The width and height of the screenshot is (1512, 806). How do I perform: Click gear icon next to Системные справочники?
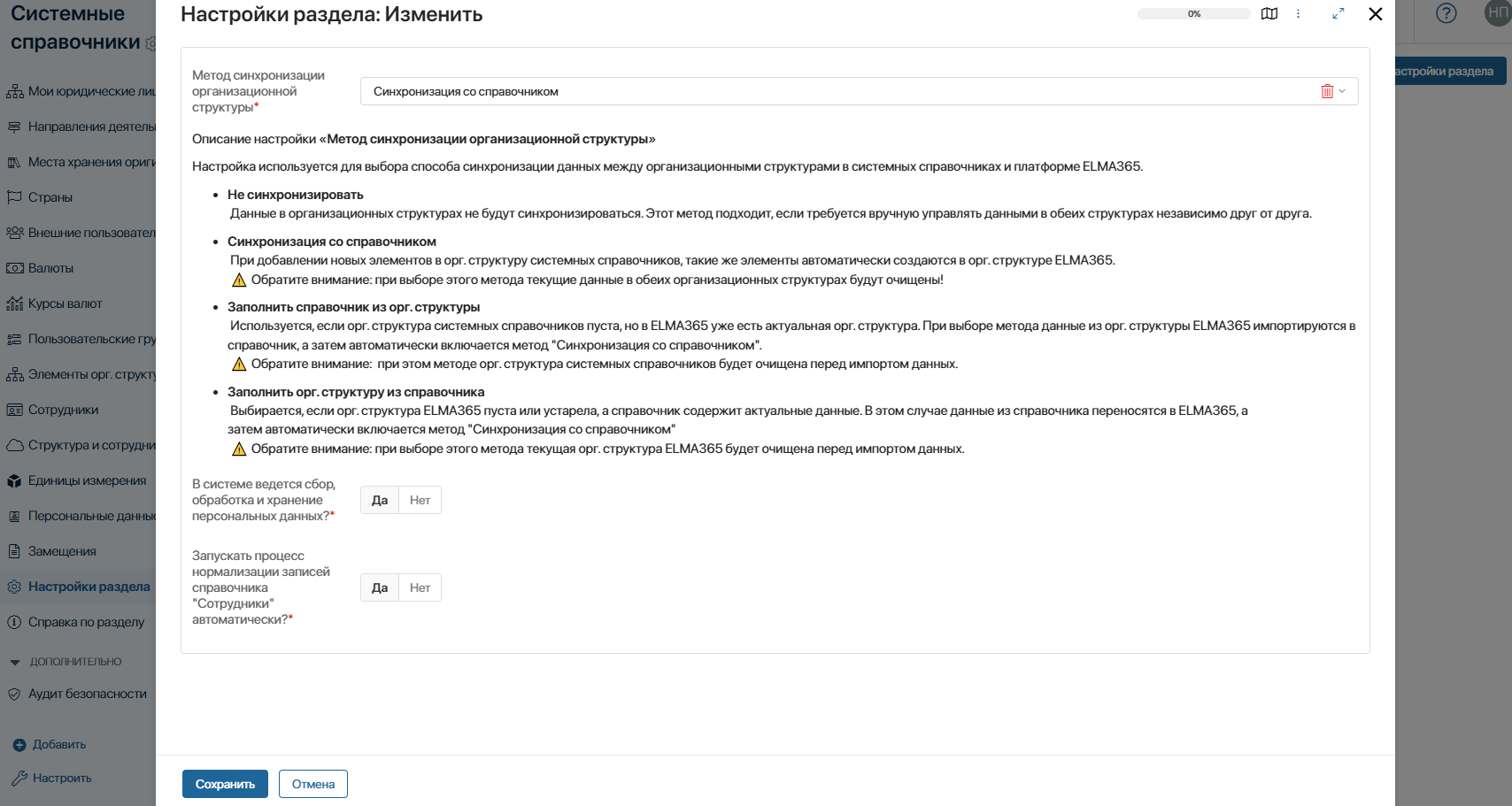coord(150,43)
